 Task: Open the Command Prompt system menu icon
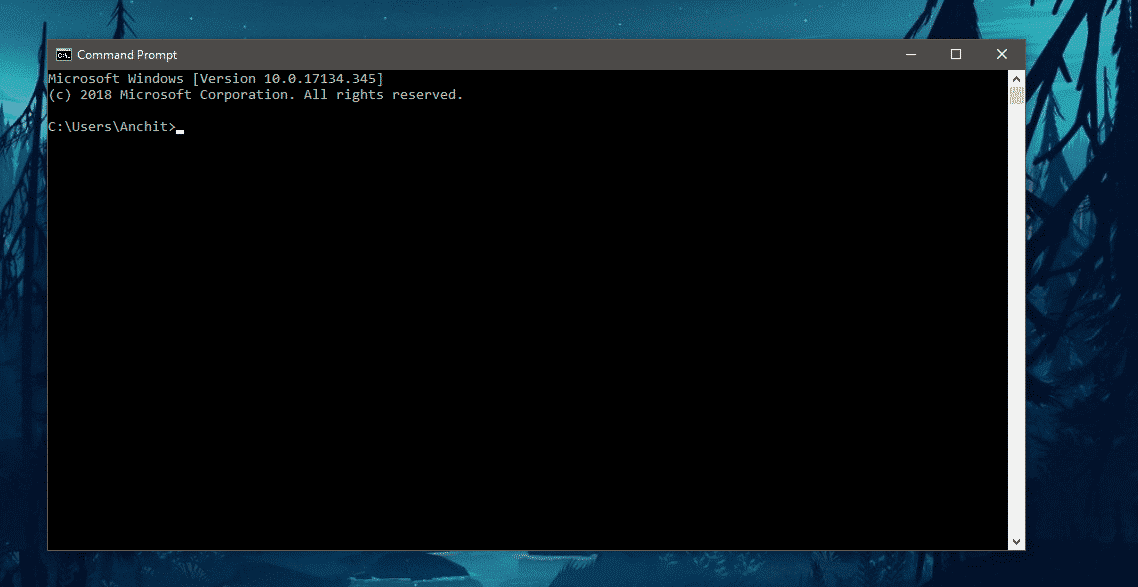(x=64, y=54)
